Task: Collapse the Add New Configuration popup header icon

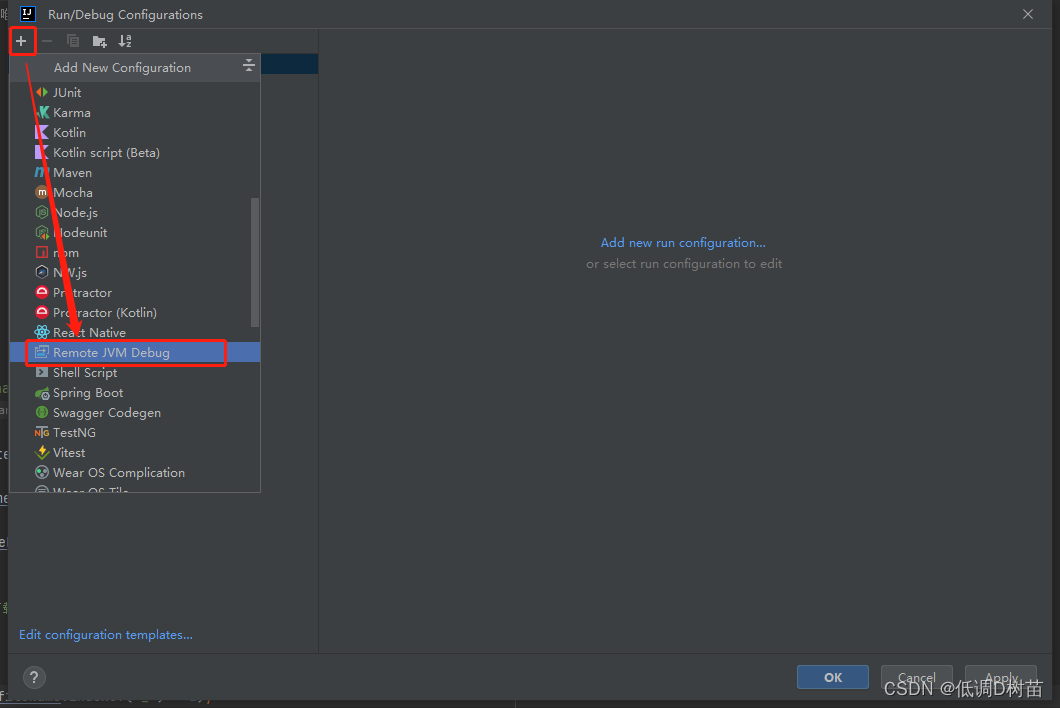Action: pyautogui.click(x=249, y=65)
